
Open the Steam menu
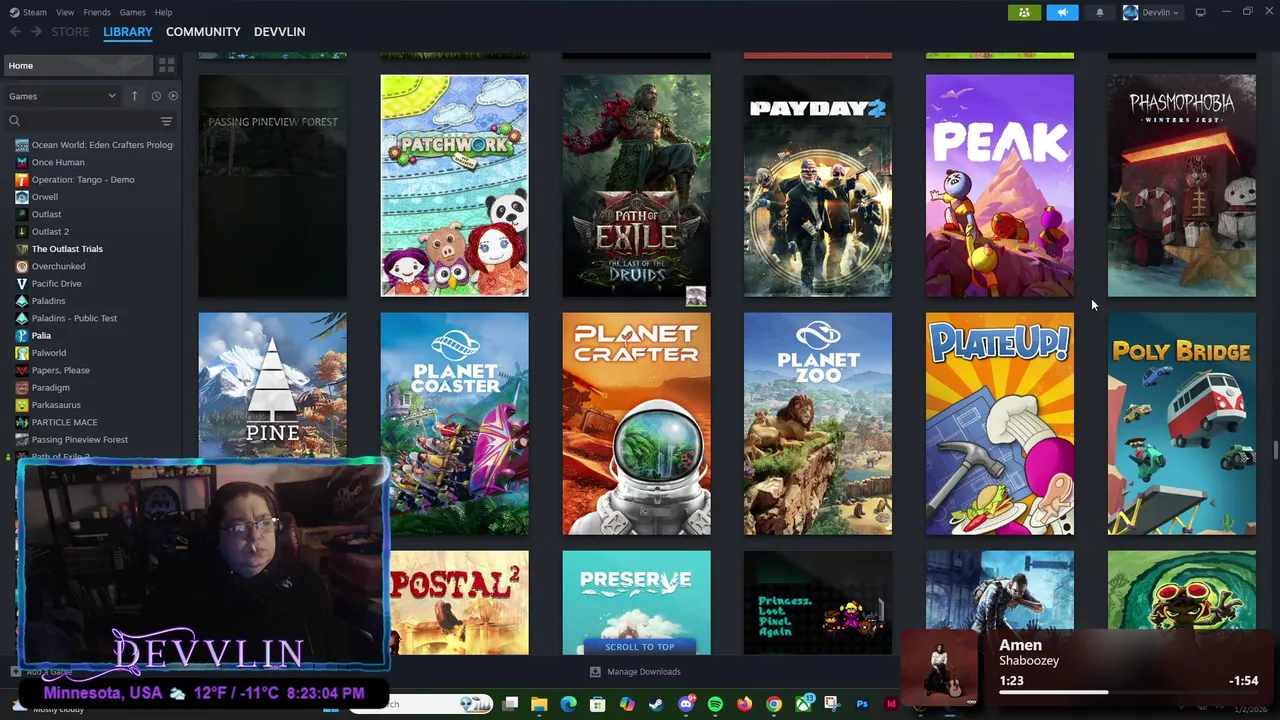point(35,12)
